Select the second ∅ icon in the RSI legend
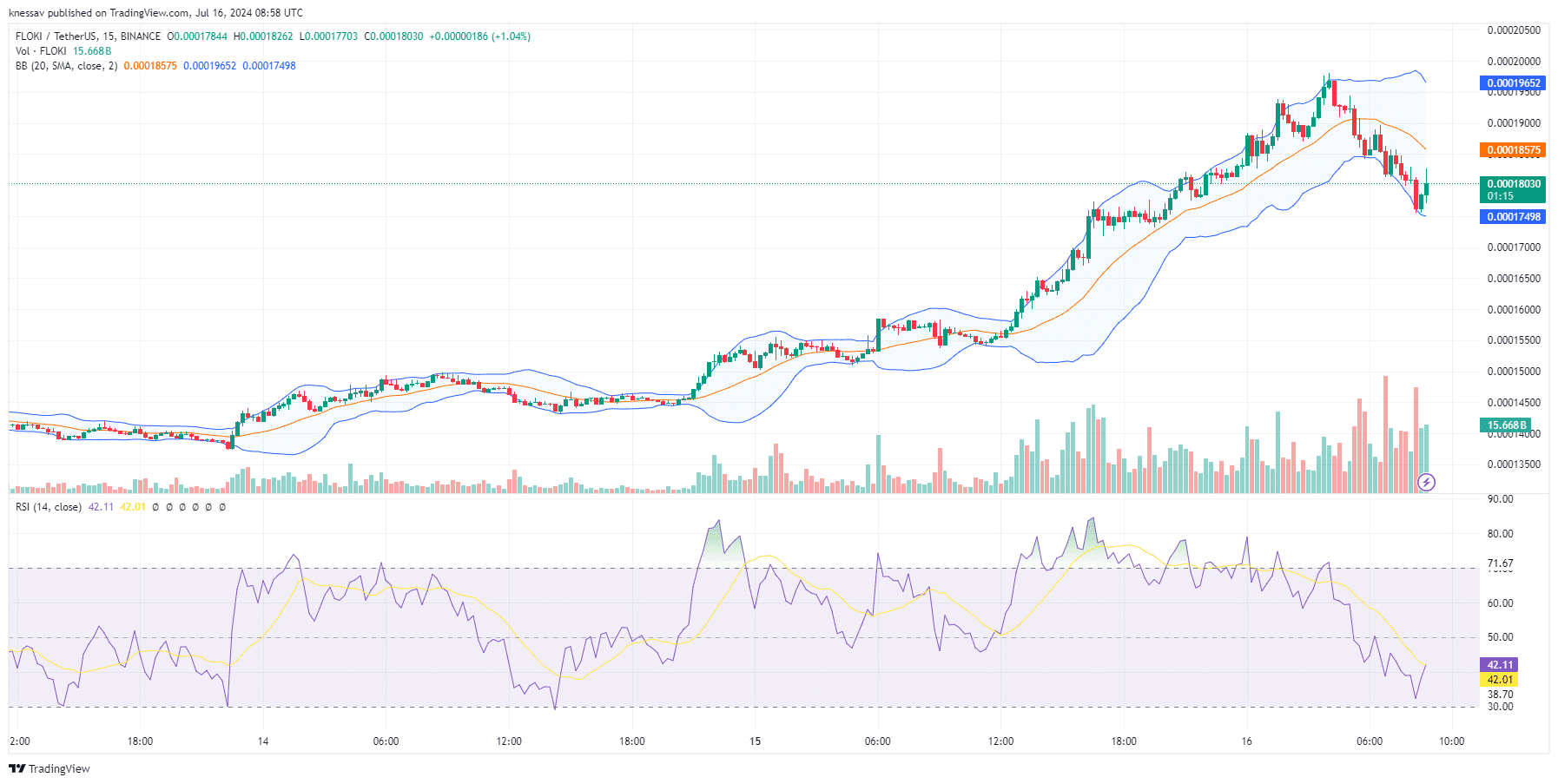This screenshot has height=784, width=1558. coord(169,507)
